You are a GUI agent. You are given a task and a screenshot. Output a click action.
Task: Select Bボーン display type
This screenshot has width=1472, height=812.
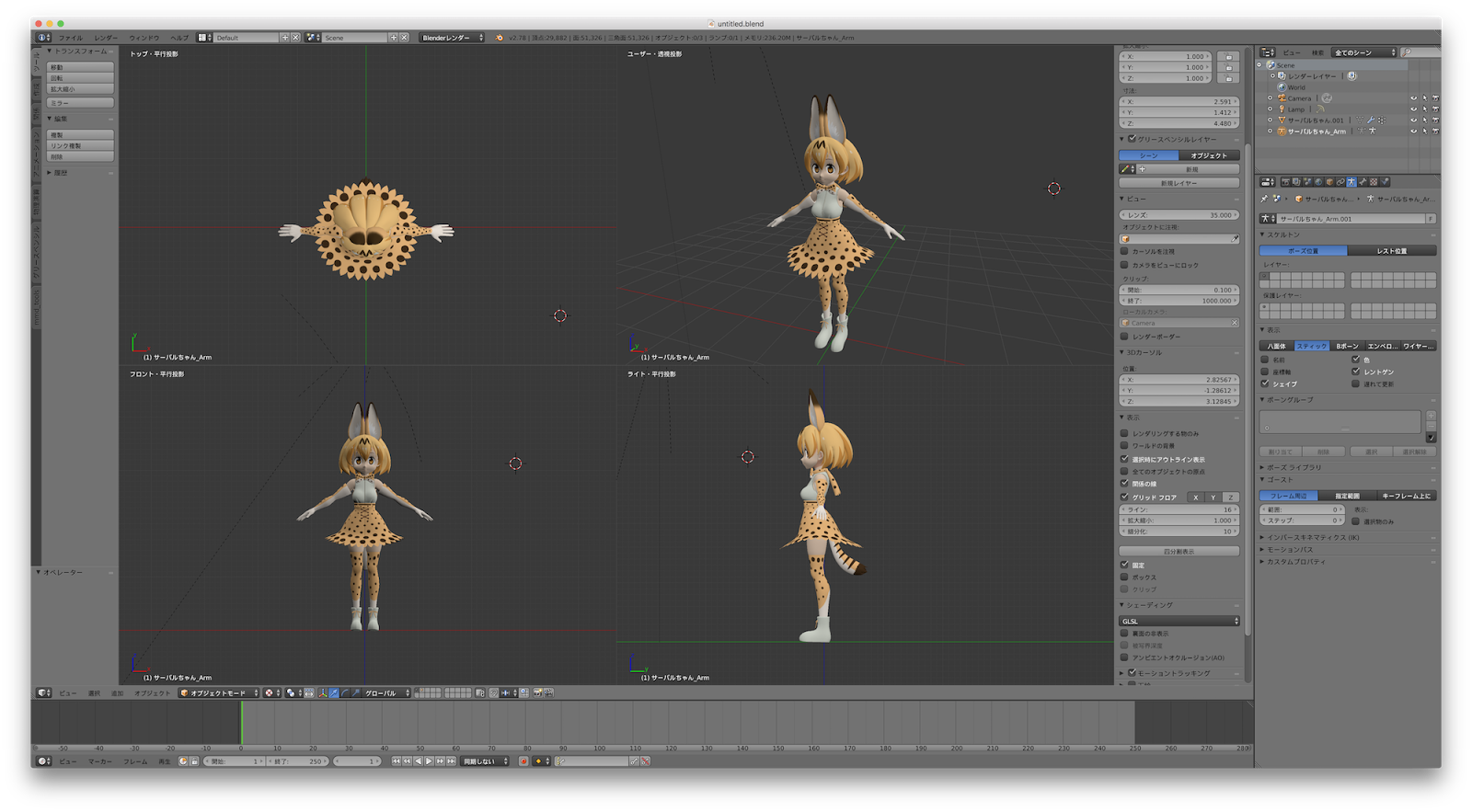point(1347,347)
